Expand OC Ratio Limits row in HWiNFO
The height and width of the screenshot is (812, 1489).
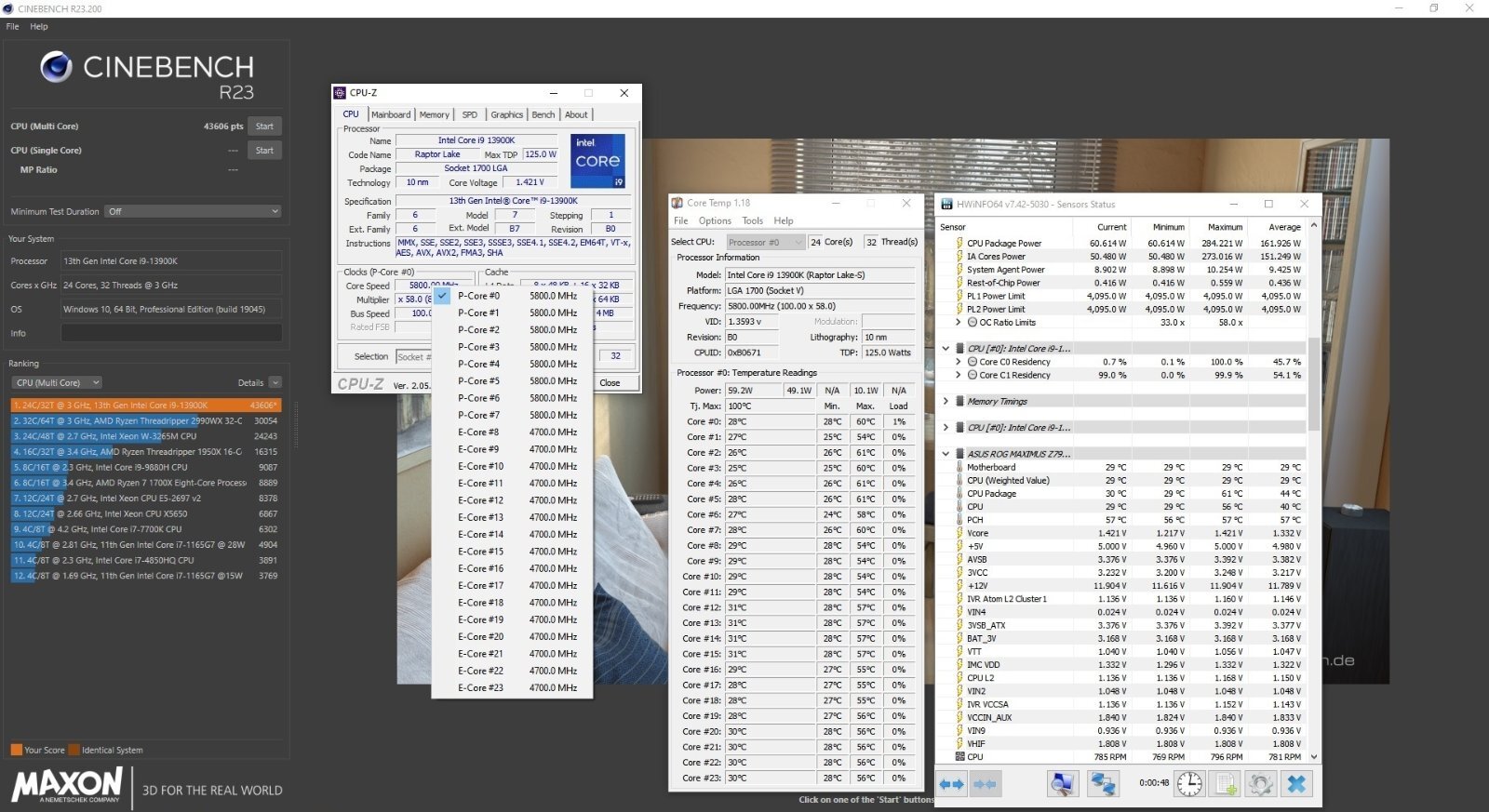(959, 322)
